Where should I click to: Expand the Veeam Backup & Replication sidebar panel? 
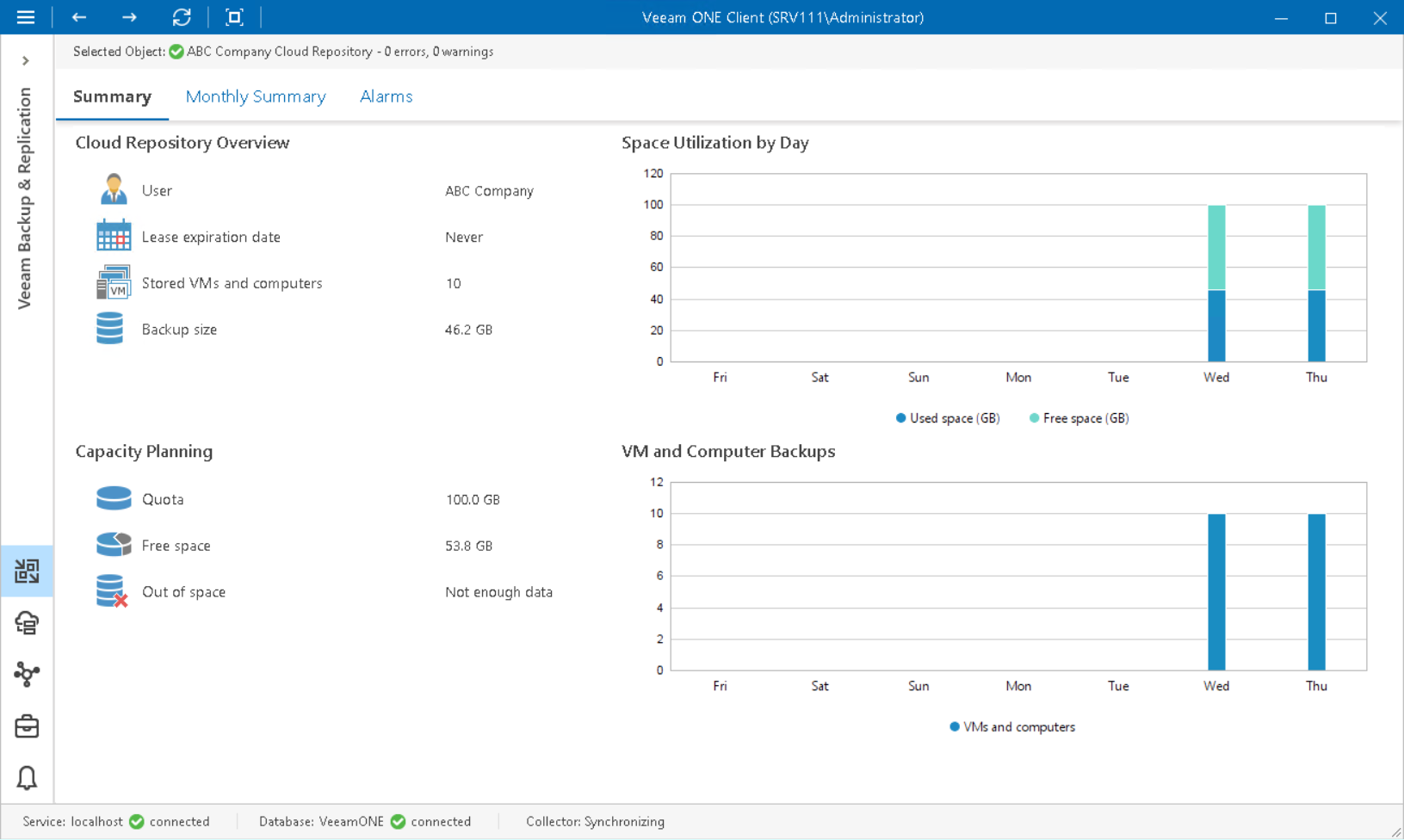pyautogui.click(x=26, y=198)
